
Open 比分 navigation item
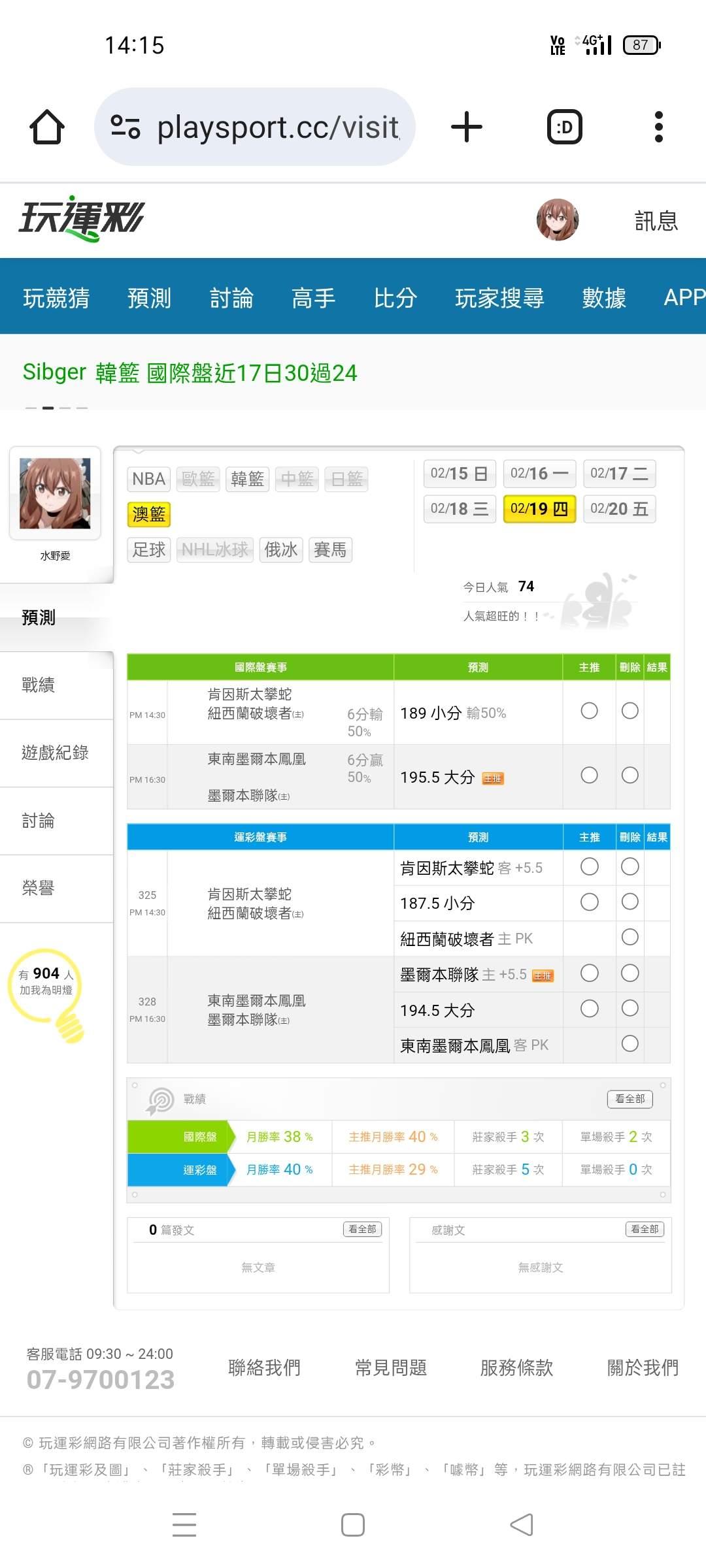[395, 298]
